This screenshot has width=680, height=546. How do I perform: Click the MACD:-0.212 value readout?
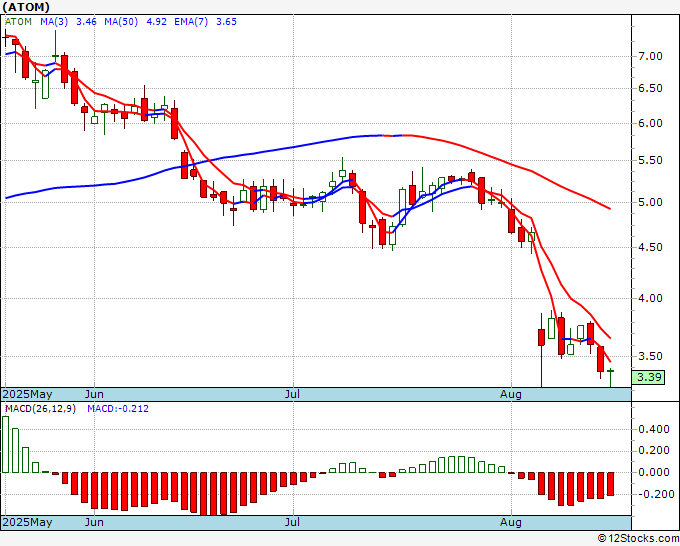pyautogui.click(x=118, y=409)
